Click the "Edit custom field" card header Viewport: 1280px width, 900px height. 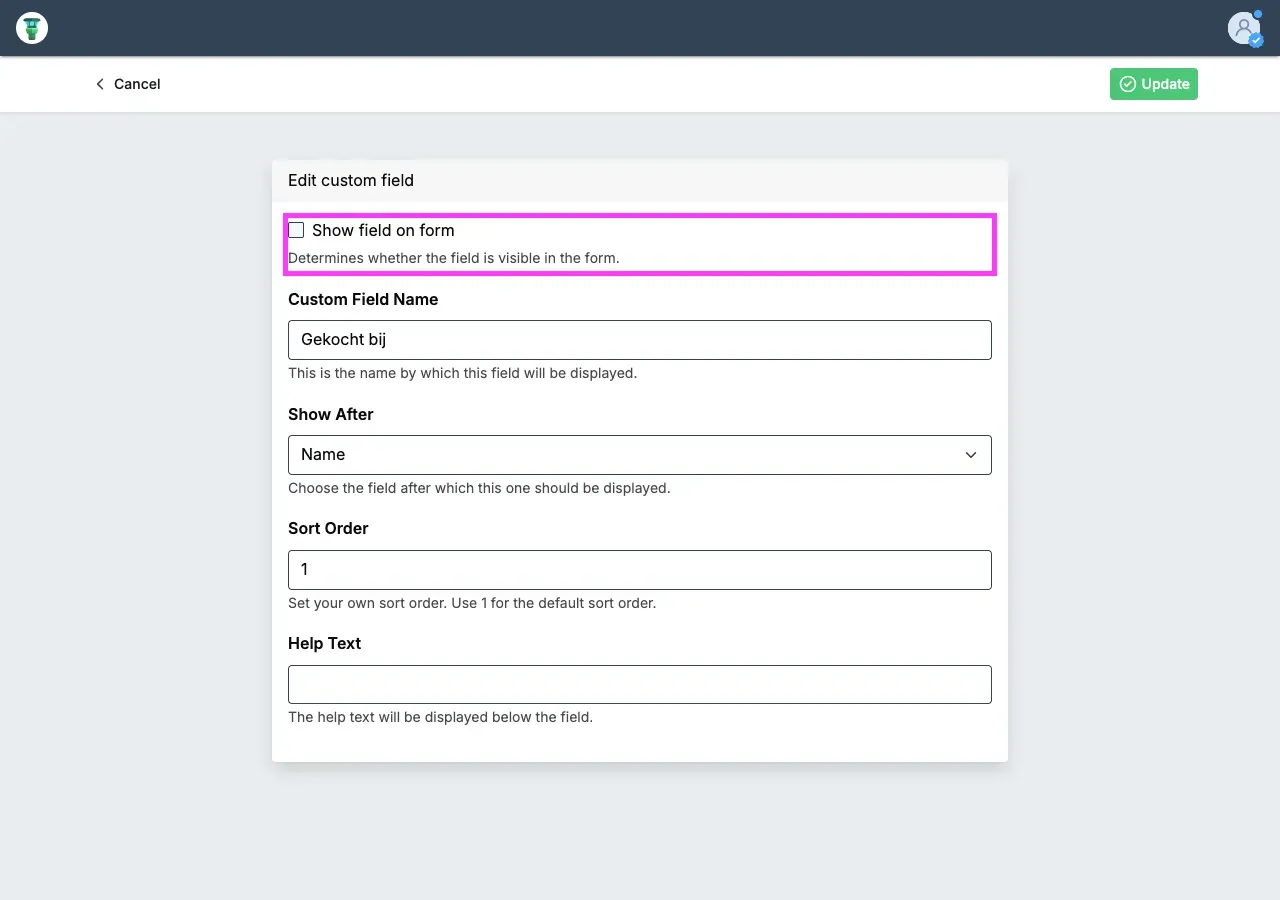tap(351, 181)
